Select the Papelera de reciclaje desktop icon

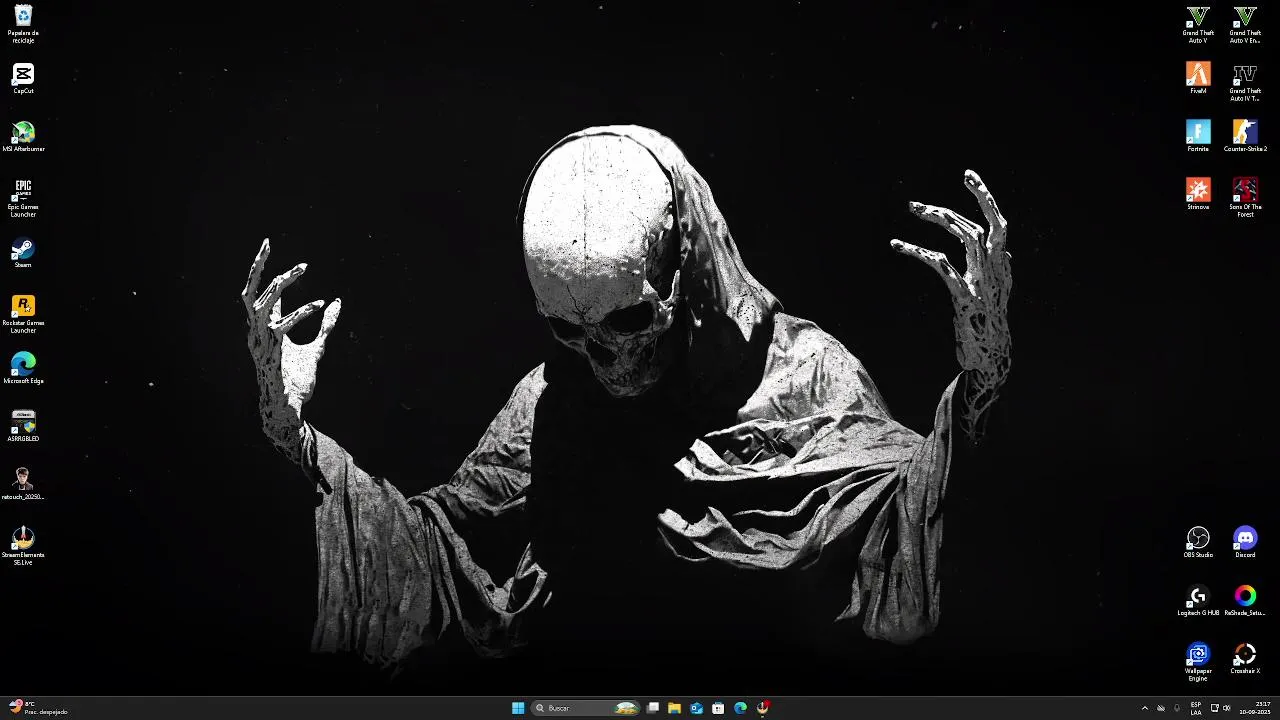pos(23,24)
